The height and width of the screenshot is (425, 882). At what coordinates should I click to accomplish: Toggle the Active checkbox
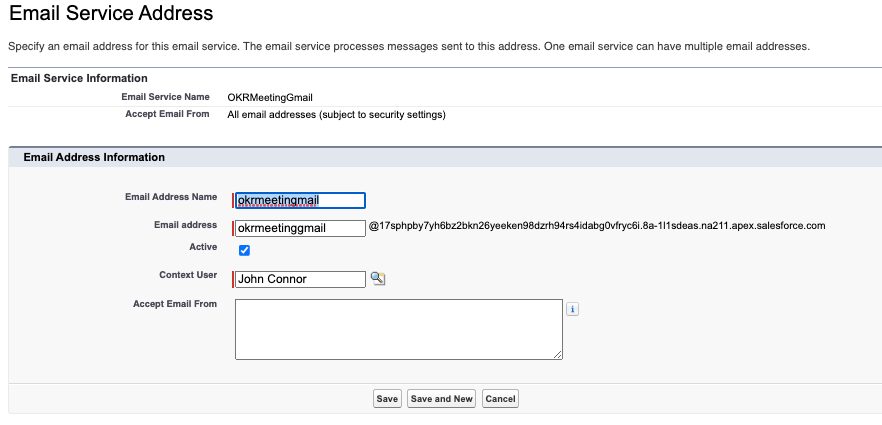point(244,251)
